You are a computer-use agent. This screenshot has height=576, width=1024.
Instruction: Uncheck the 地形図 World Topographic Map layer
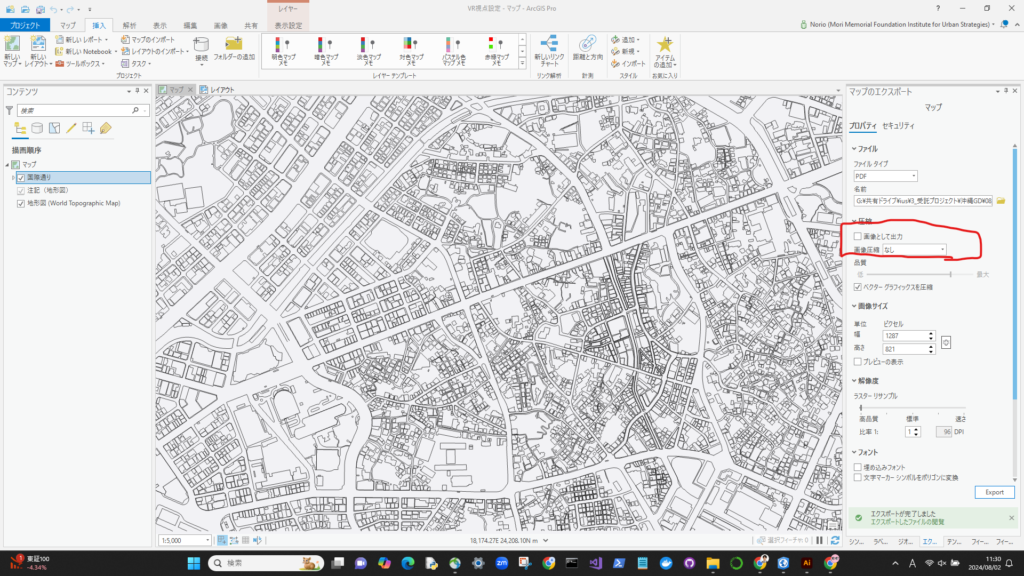[x=21, y=203]
